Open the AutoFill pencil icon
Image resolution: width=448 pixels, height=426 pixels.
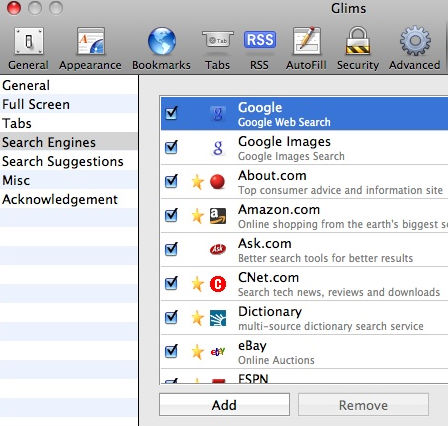pyautogui.click(x=306, y=41)
